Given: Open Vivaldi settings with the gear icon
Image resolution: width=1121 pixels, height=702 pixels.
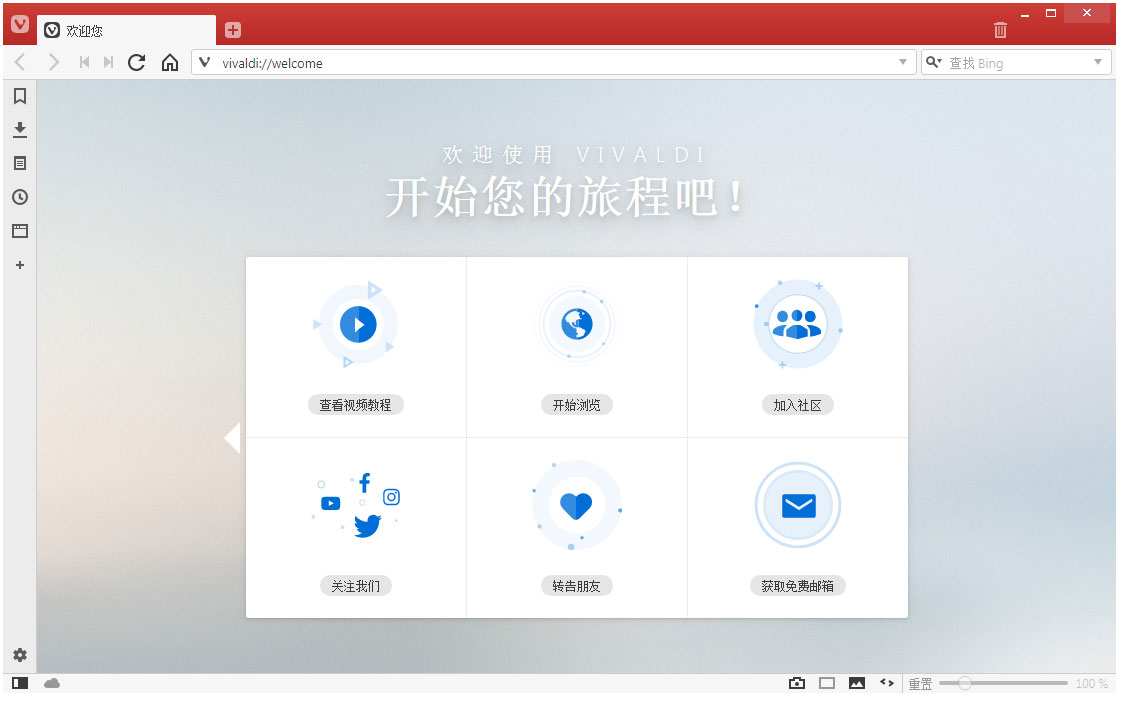Looking at the screenshot, I should (19, 654).
